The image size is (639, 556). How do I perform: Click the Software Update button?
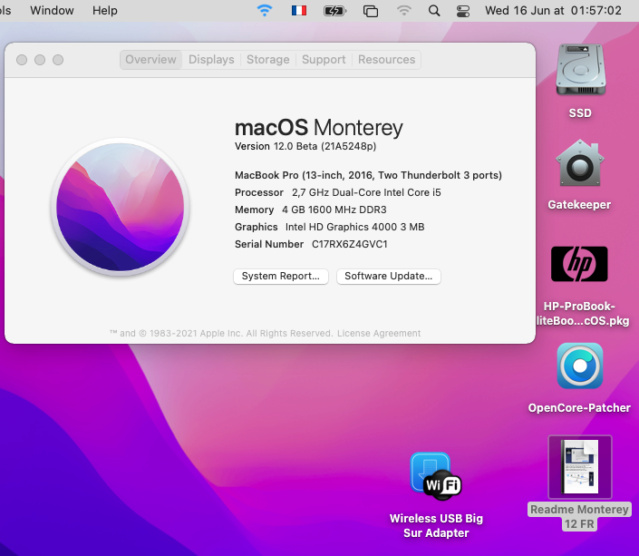(388, 276)
